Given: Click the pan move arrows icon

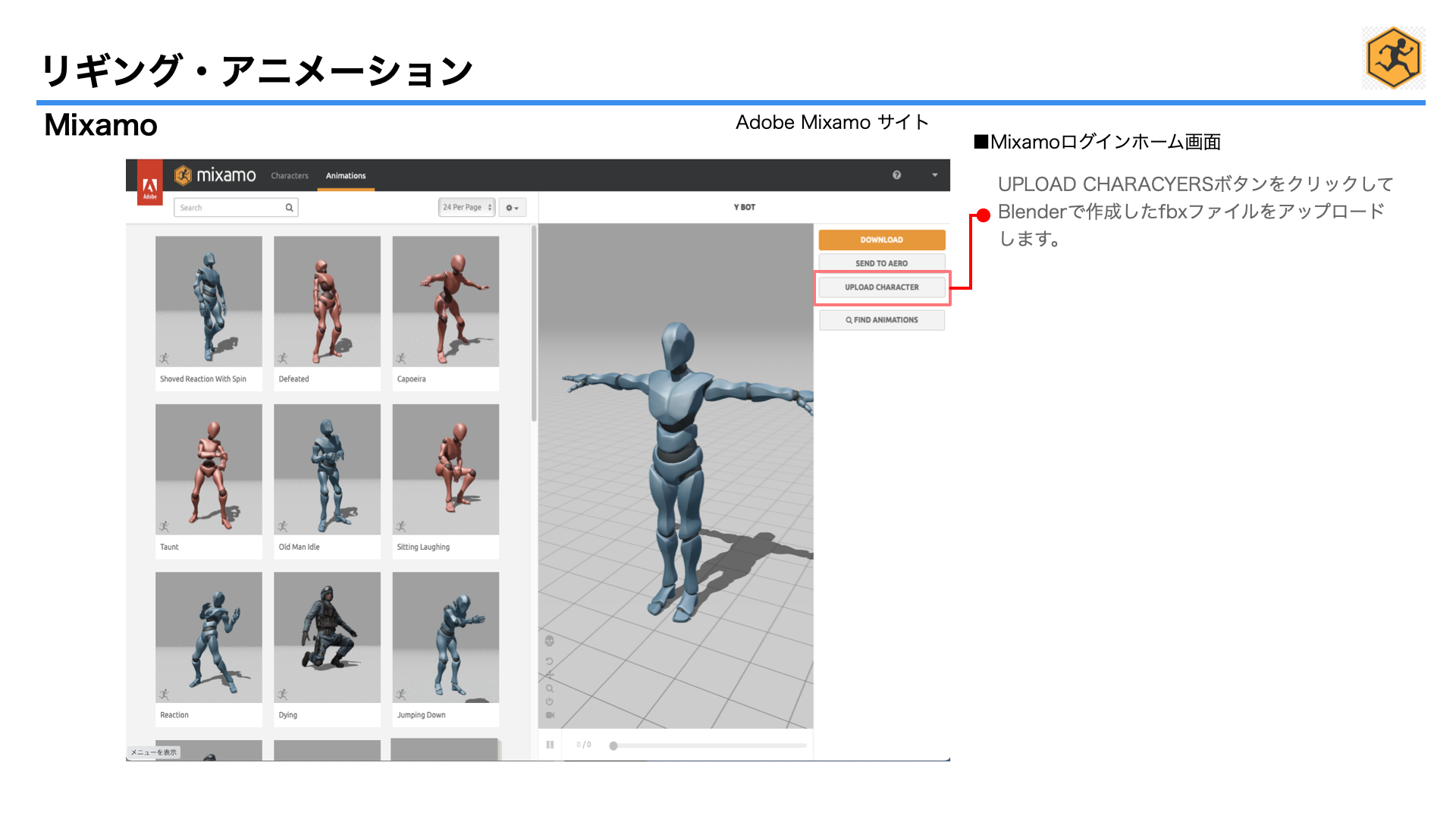Looking at the screenshot, I should coord(550,675).
